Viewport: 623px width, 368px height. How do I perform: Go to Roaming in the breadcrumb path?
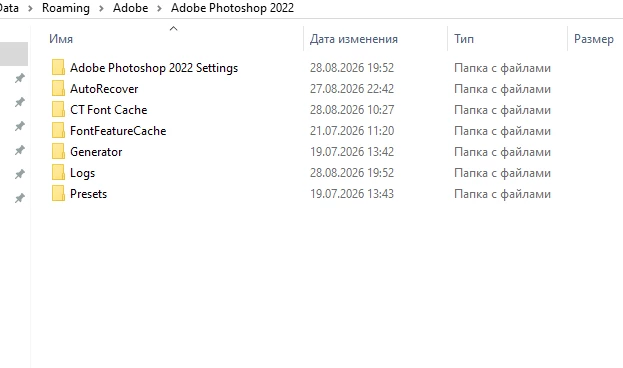click(66, 8)
